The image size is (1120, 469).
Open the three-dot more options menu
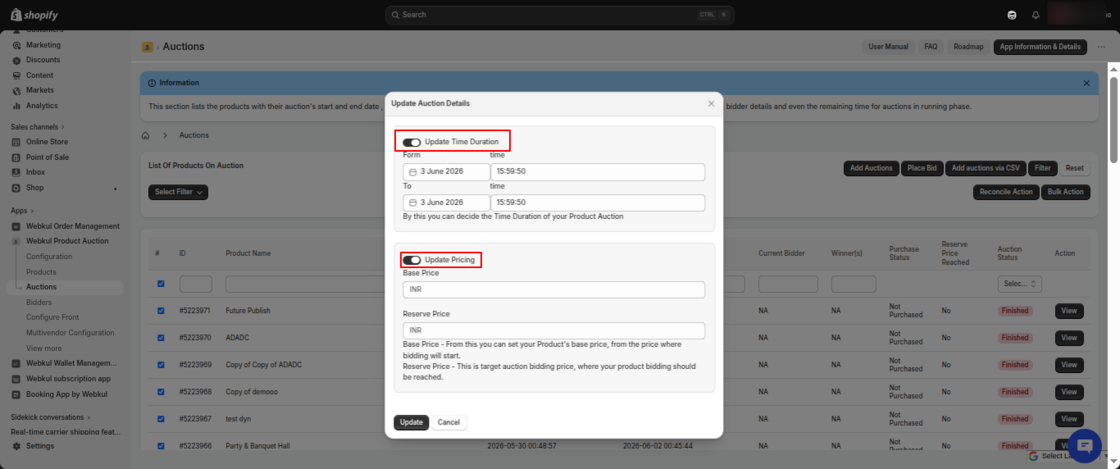coord(1101,47)
